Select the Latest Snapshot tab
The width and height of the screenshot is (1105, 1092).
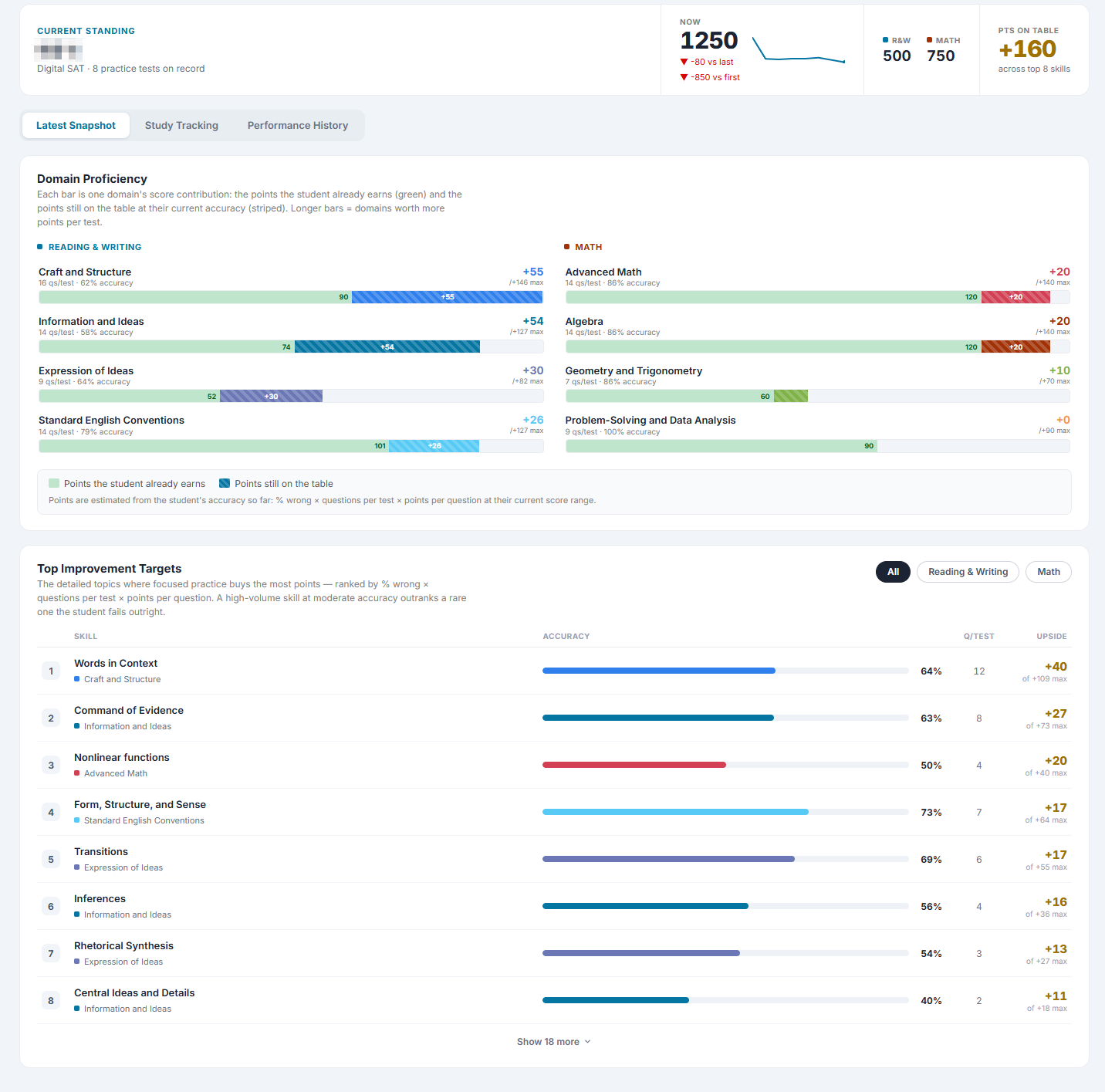pos(76,126)
